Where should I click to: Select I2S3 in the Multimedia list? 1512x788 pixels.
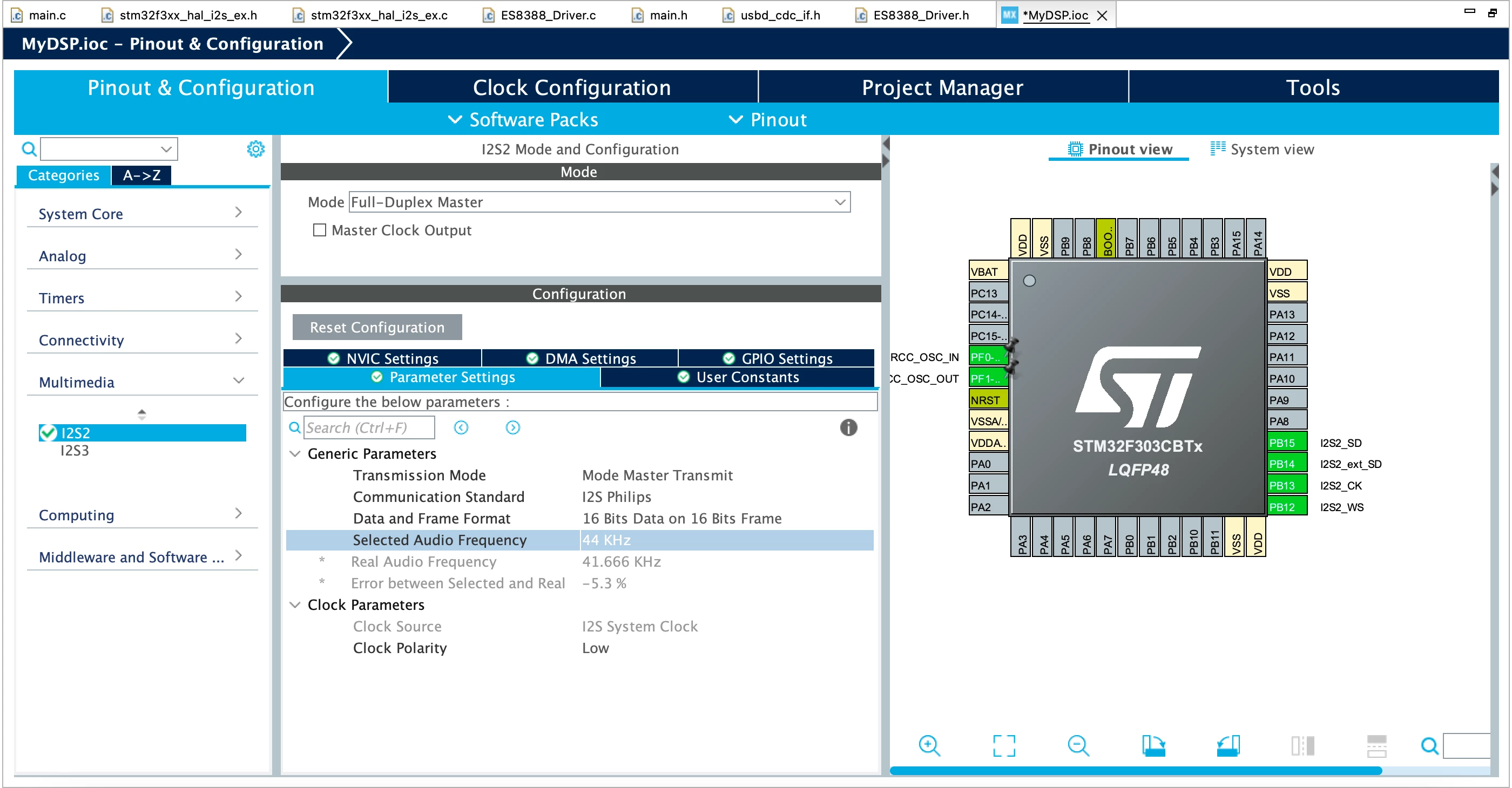tap(75, 451)
